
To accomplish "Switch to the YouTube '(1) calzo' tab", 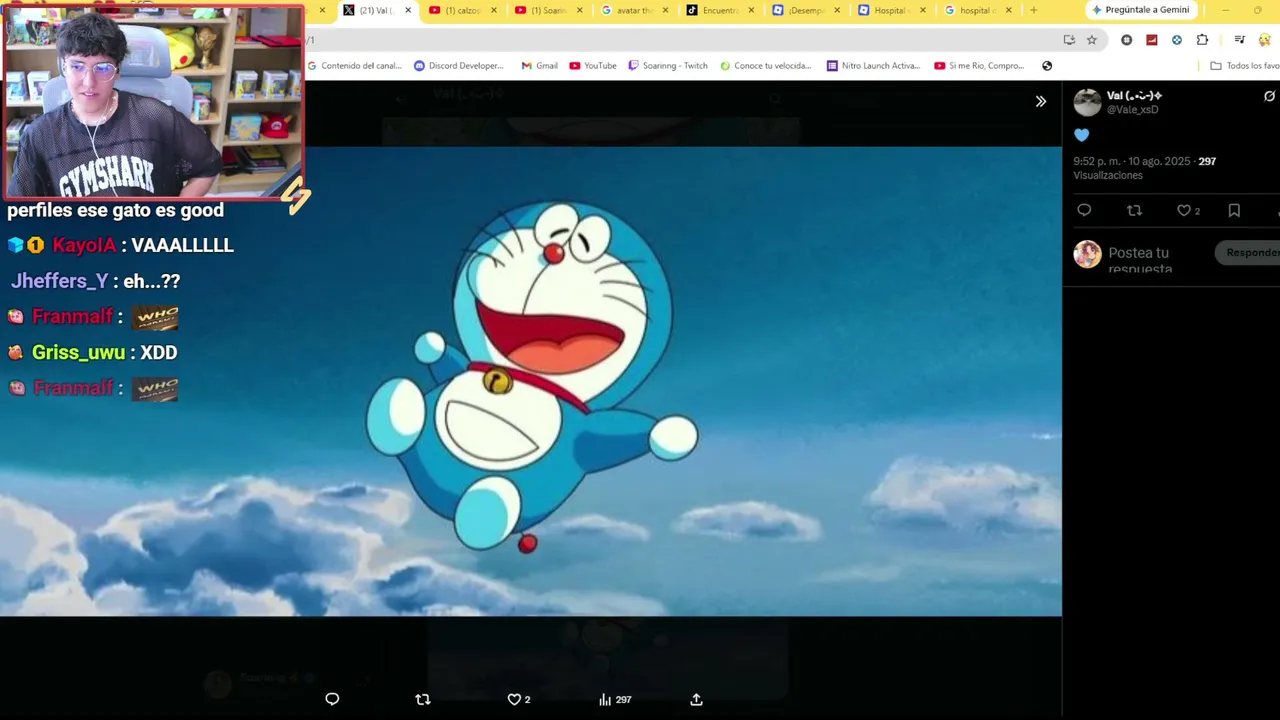I will [x=462, y=10].
